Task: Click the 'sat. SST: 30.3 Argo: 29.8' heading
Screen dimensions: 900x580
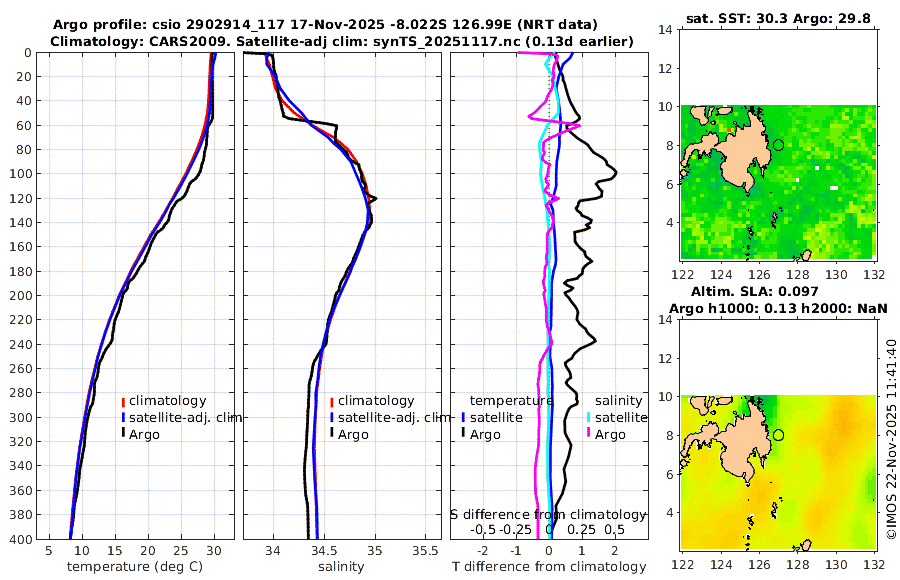Action: click(778, 19)
